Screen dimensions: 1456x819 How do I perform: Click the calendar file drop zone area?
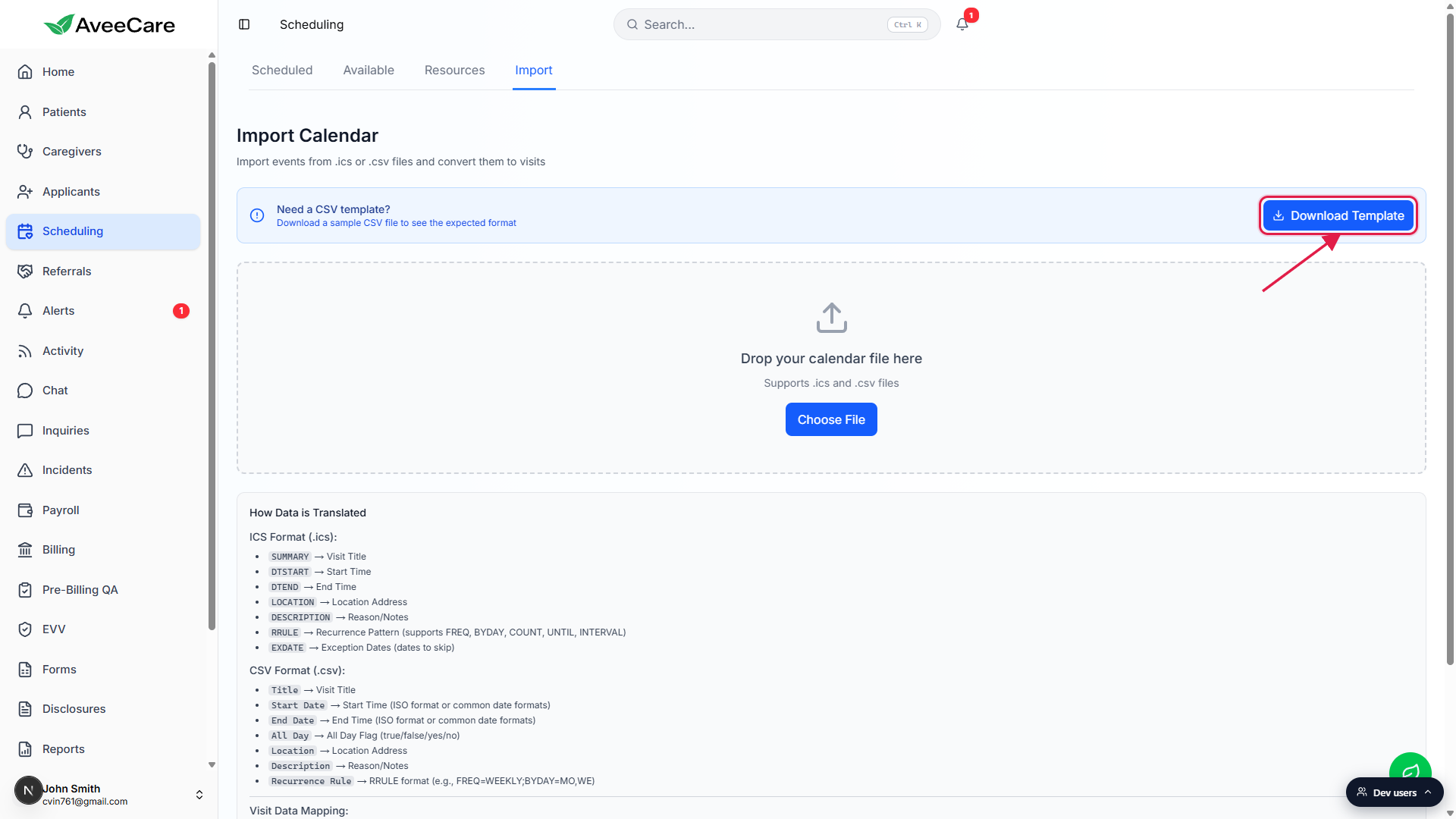[x=831, y=369]
